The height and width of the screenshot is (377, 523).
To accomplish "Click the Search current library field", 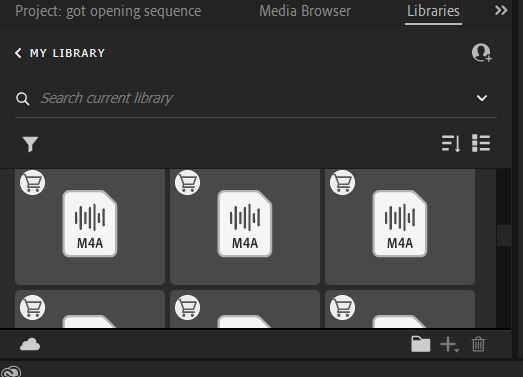I will pyautogui.click(x=256, y=98).
